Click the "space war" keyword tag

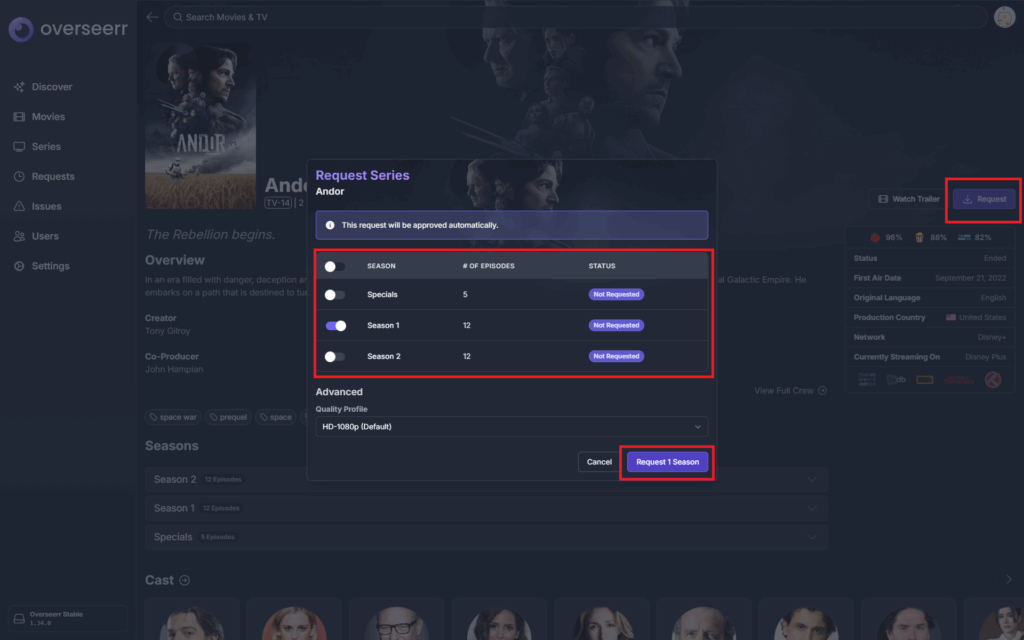tap(173, 417)
